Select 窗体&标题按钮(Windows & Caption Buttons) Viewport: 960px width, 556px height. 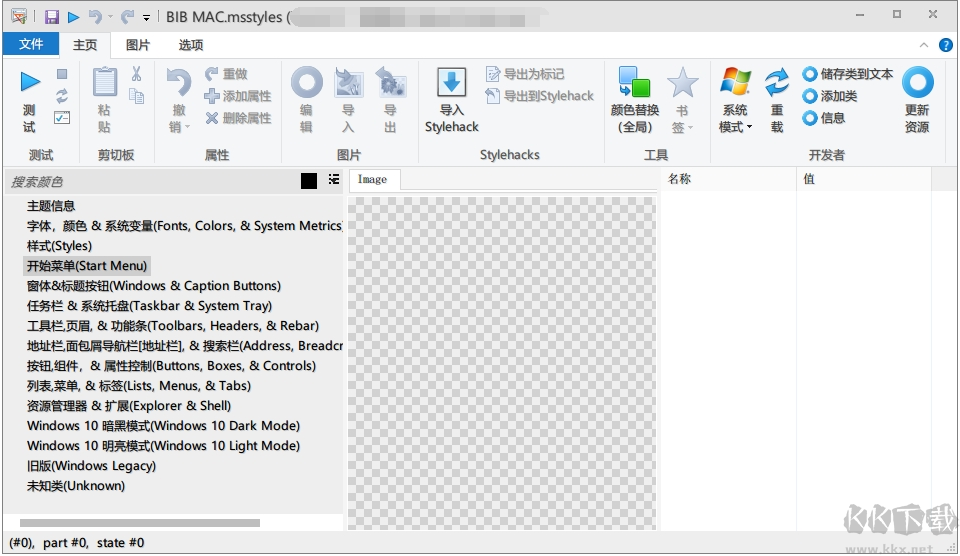(154, 286)
